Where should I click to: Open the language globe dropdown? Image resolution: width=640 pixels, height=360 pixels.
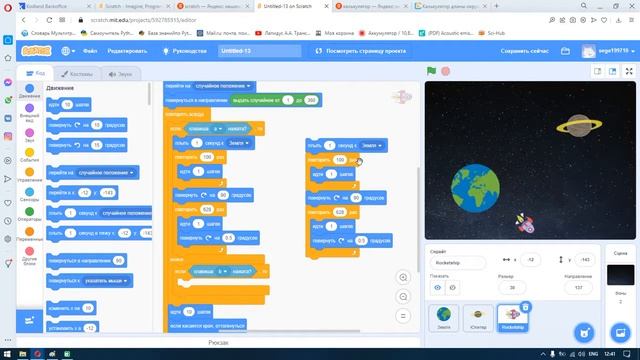pyautogui.click(x=68, y=51)
